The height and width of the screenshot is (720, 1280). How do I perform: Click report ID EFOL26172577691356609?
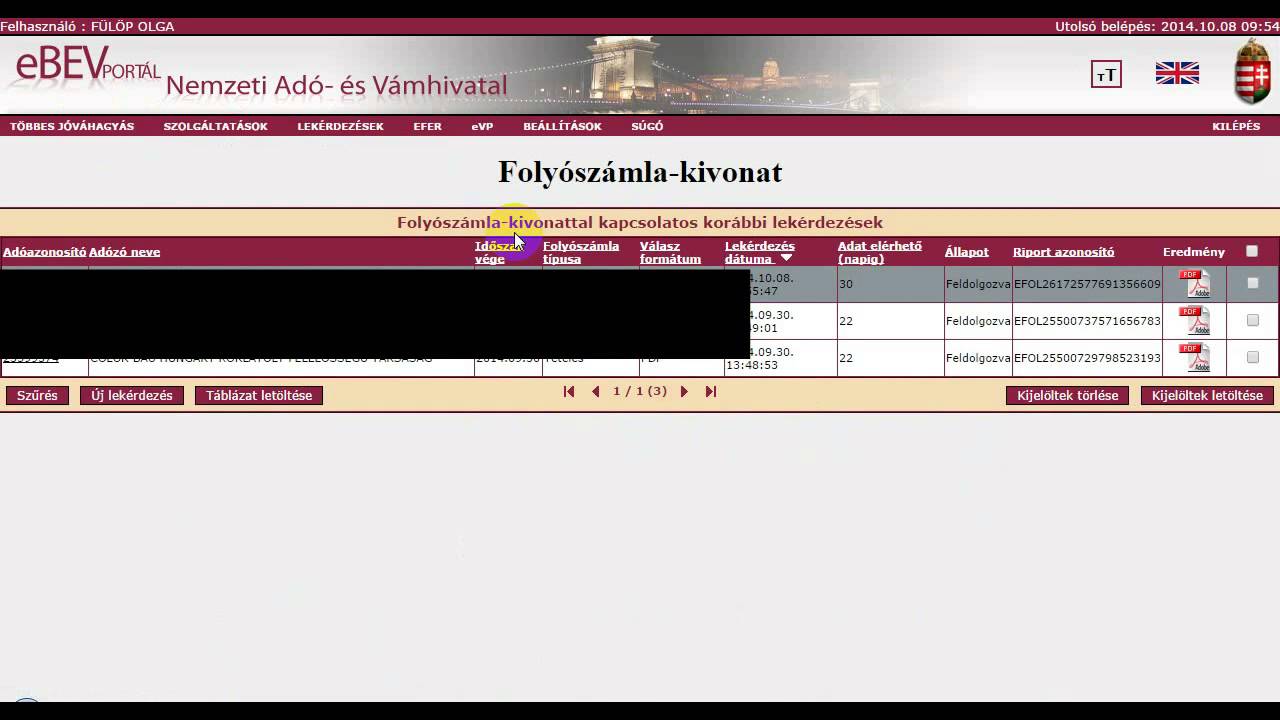pos(1087,285)
